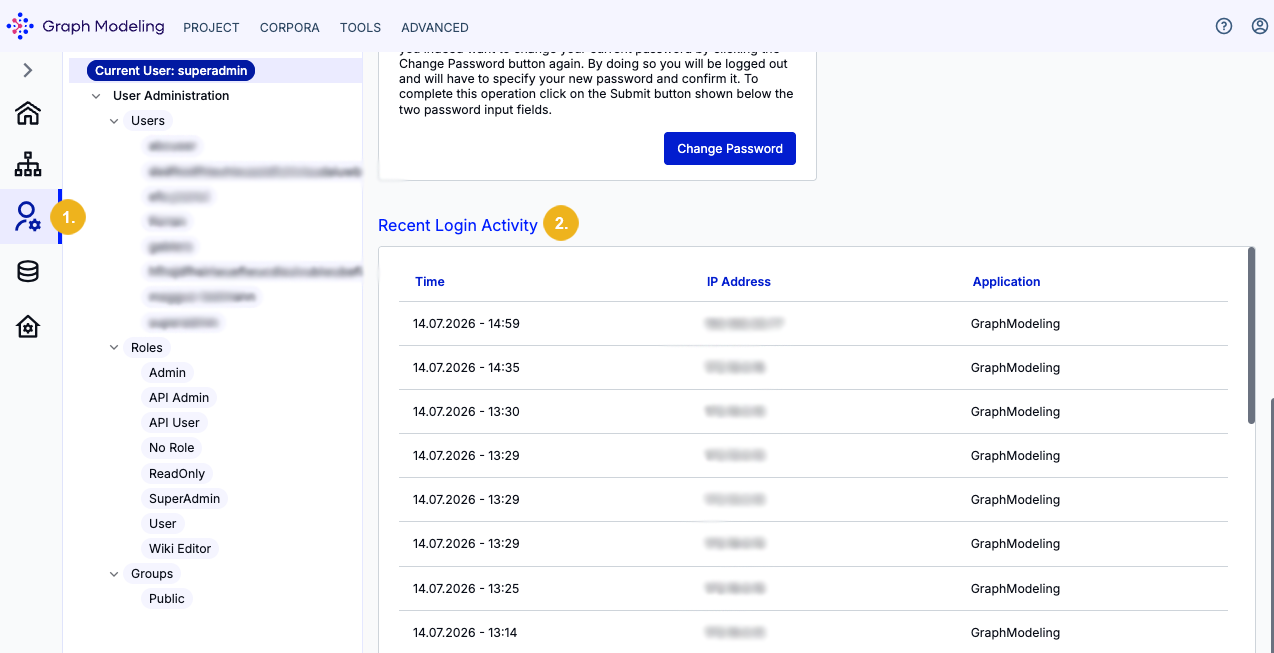Open the Home icon in sidebar
This screenshot has width=1274, height=653.
[x=28, y=113]
